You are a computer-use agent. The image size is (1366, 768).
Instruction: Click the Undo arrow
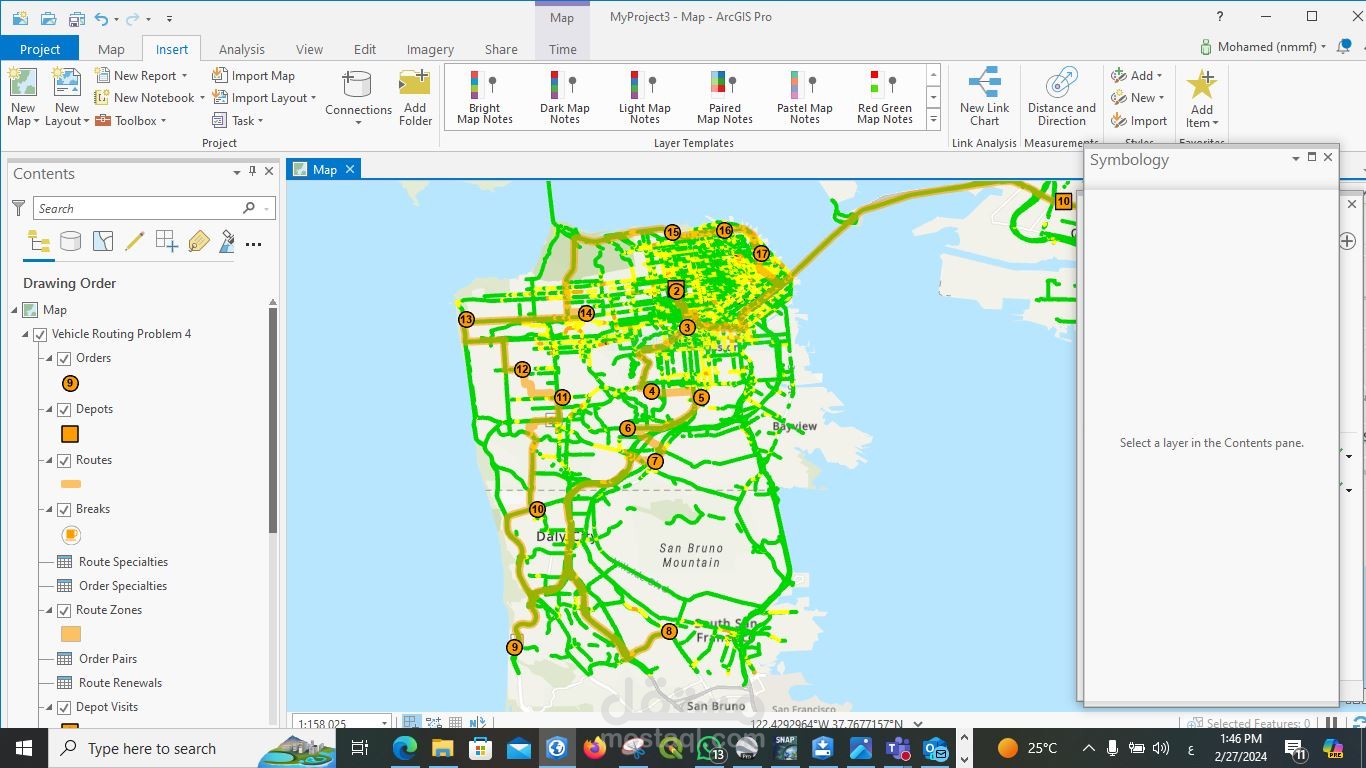click(102, 18)
